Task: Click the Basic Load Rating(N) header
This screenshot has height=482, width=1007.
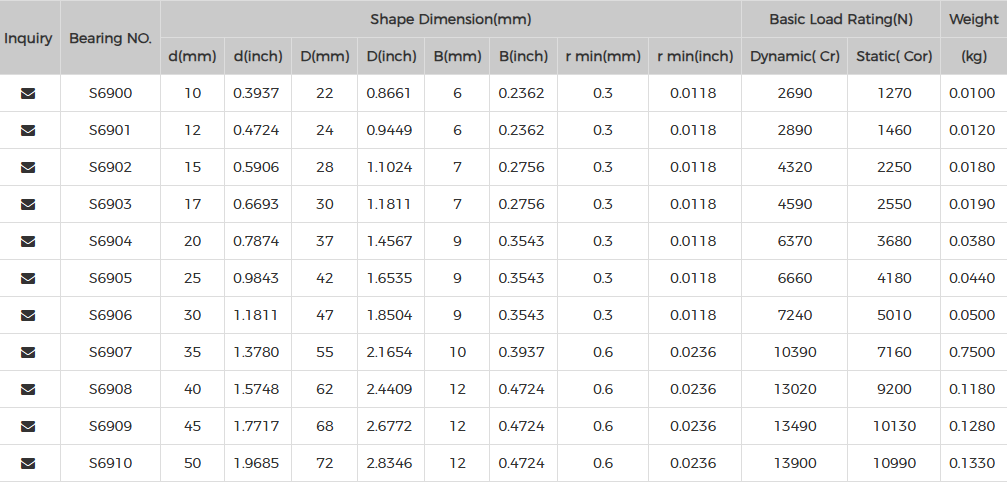Action: pyautogui.click(x=841, y=19)
